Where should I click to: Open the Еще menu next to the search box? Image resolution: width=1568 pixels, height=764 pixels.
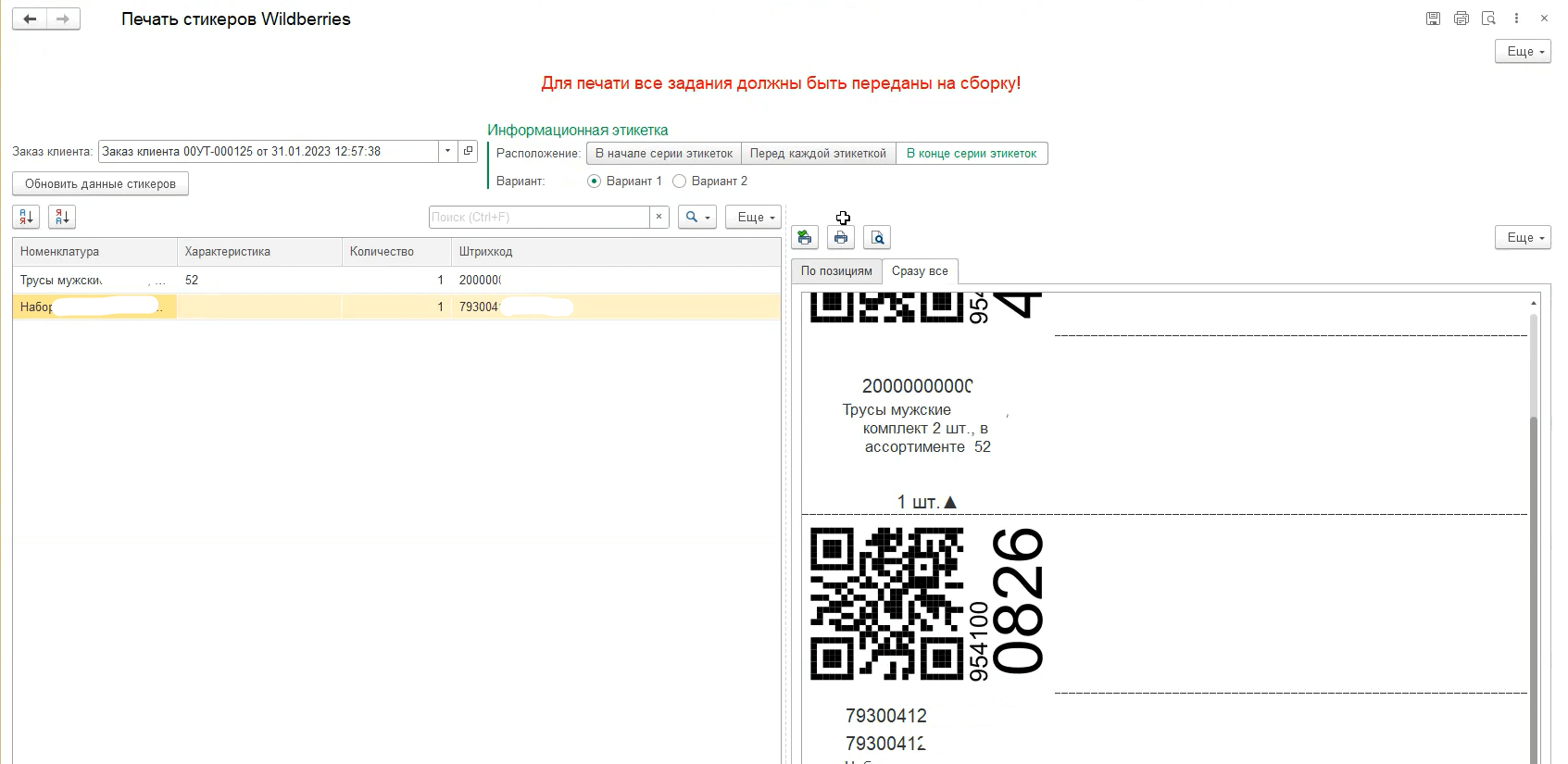coord(753,217)
